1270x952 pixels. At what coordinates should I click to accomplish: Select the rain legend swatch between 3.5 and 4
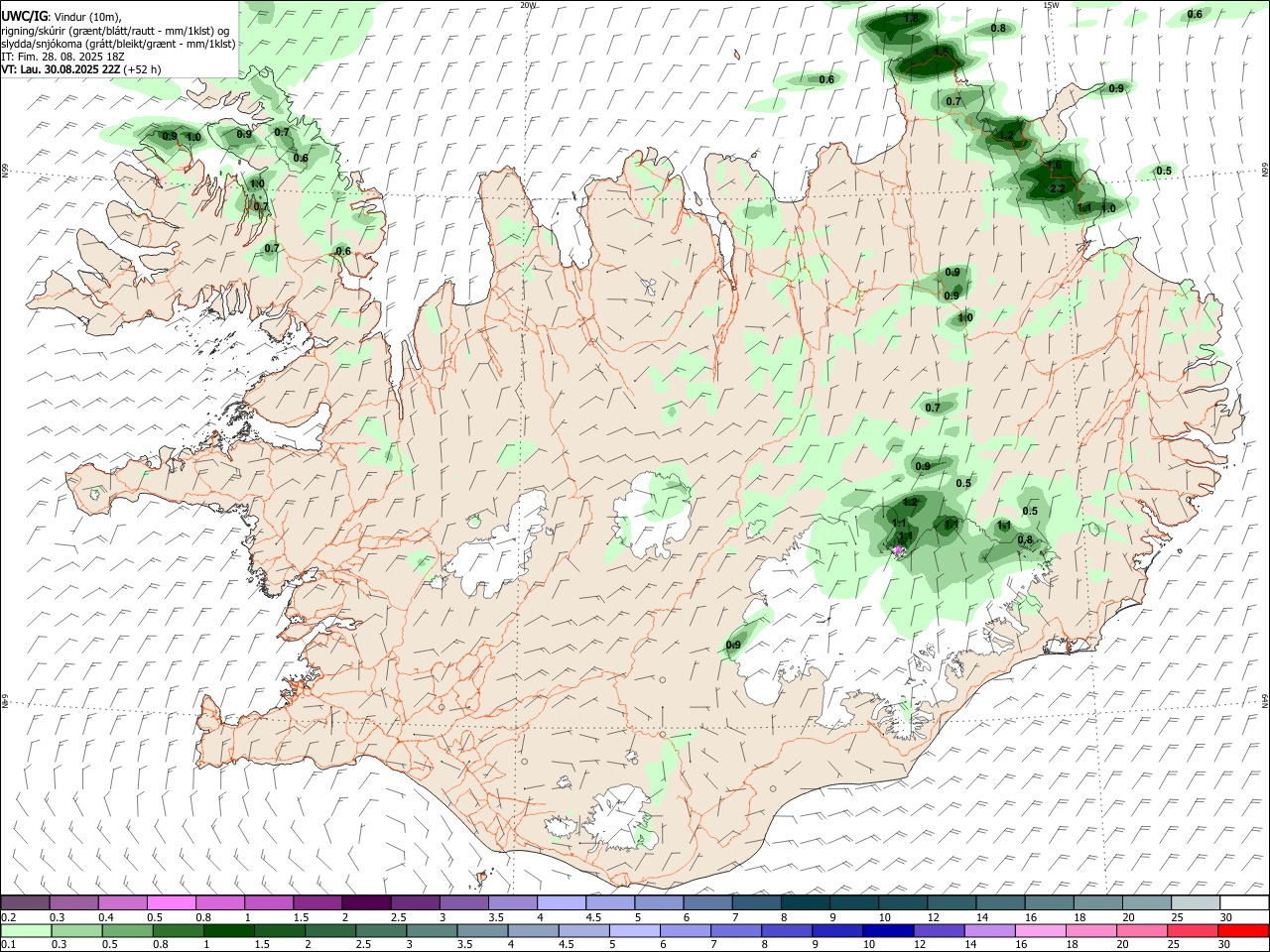coord(482,930)
